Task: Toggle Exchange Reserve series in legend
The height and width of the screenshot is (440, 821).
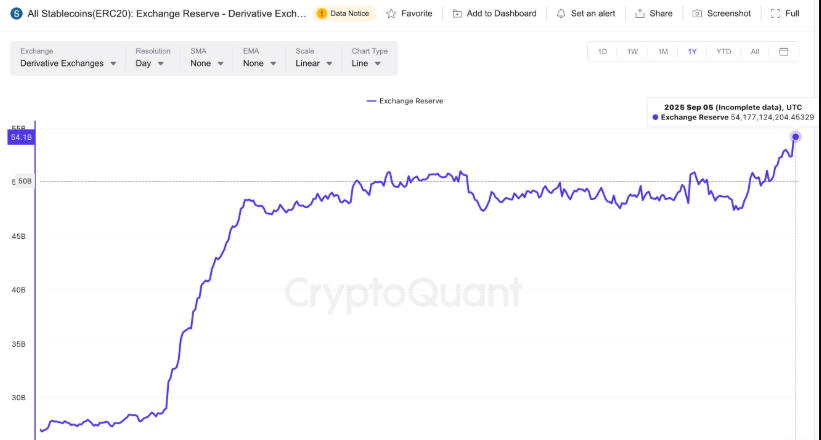Action: [x=405, y=101]
